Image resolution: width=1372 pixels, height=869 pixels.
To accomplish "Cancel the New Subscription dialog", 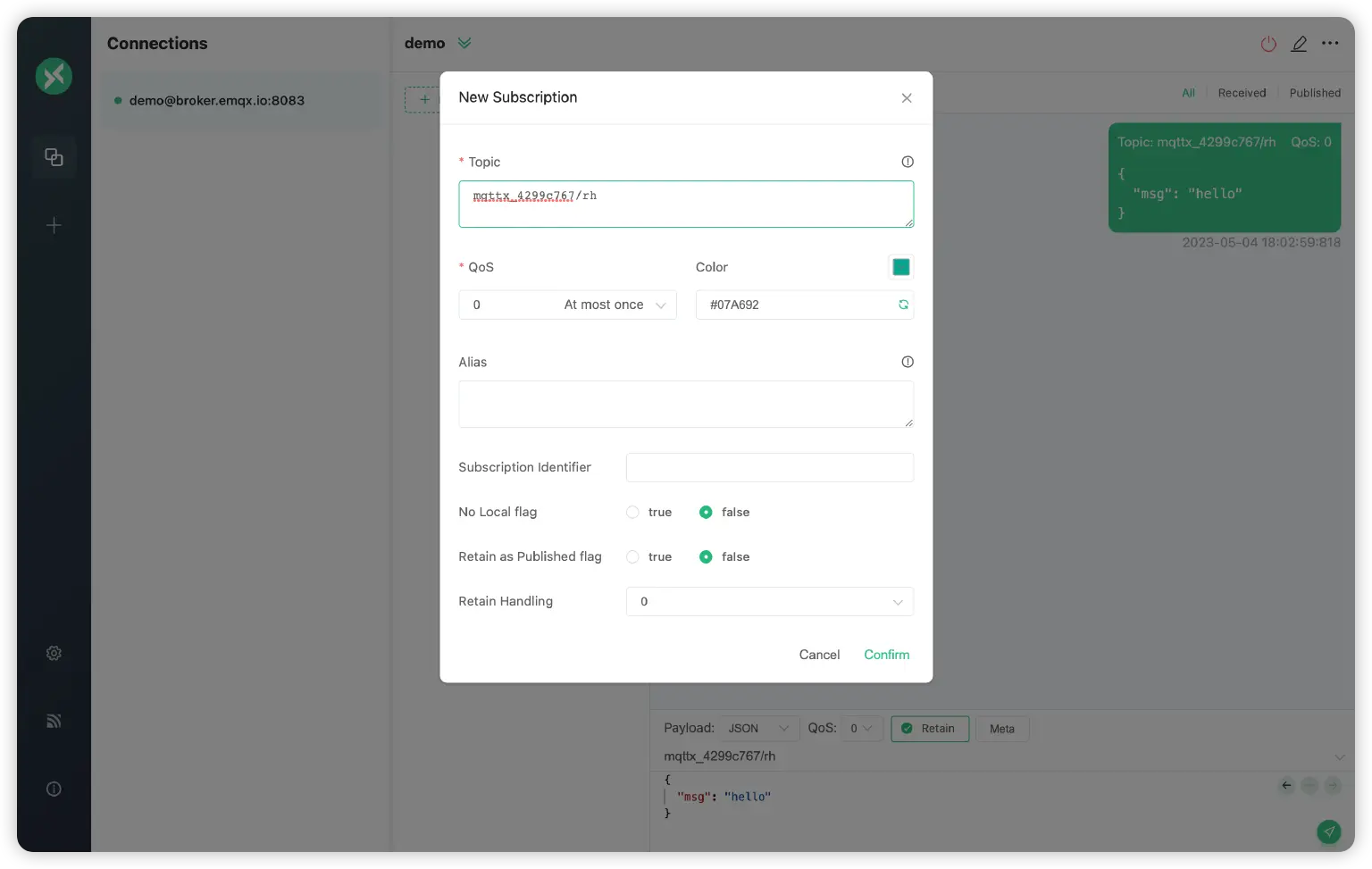I will (818, 655).
